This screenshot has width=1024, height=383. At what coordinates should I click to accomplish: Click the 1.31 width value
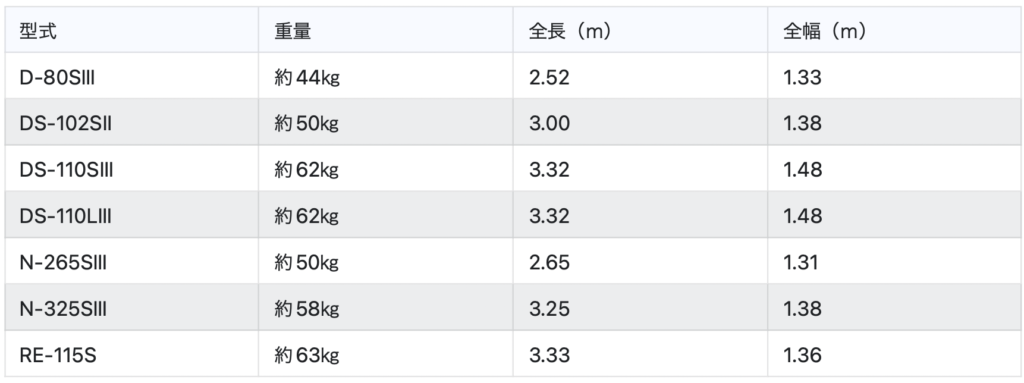(801, 263)
